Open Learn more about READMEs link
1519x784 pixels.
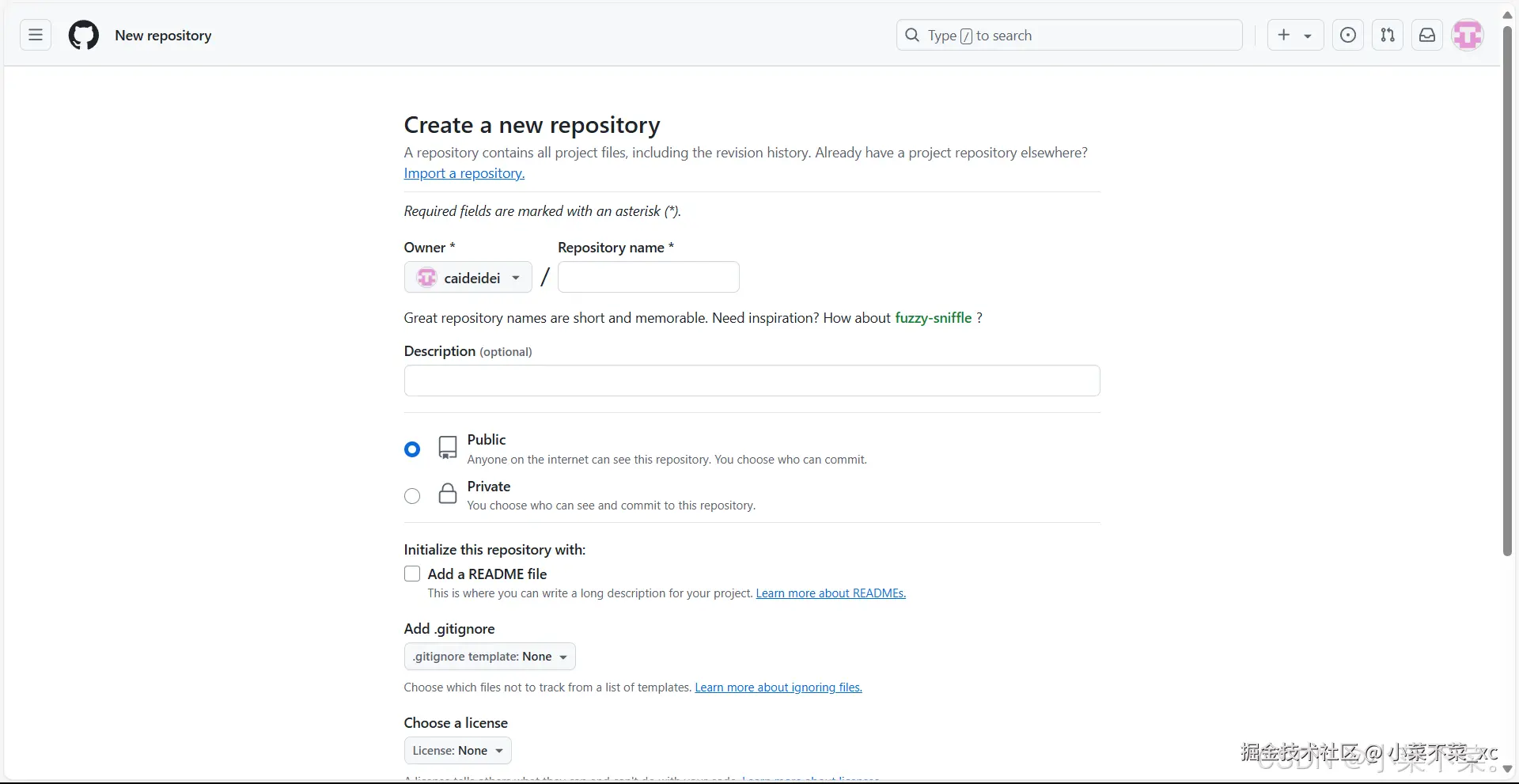[831, 593]
